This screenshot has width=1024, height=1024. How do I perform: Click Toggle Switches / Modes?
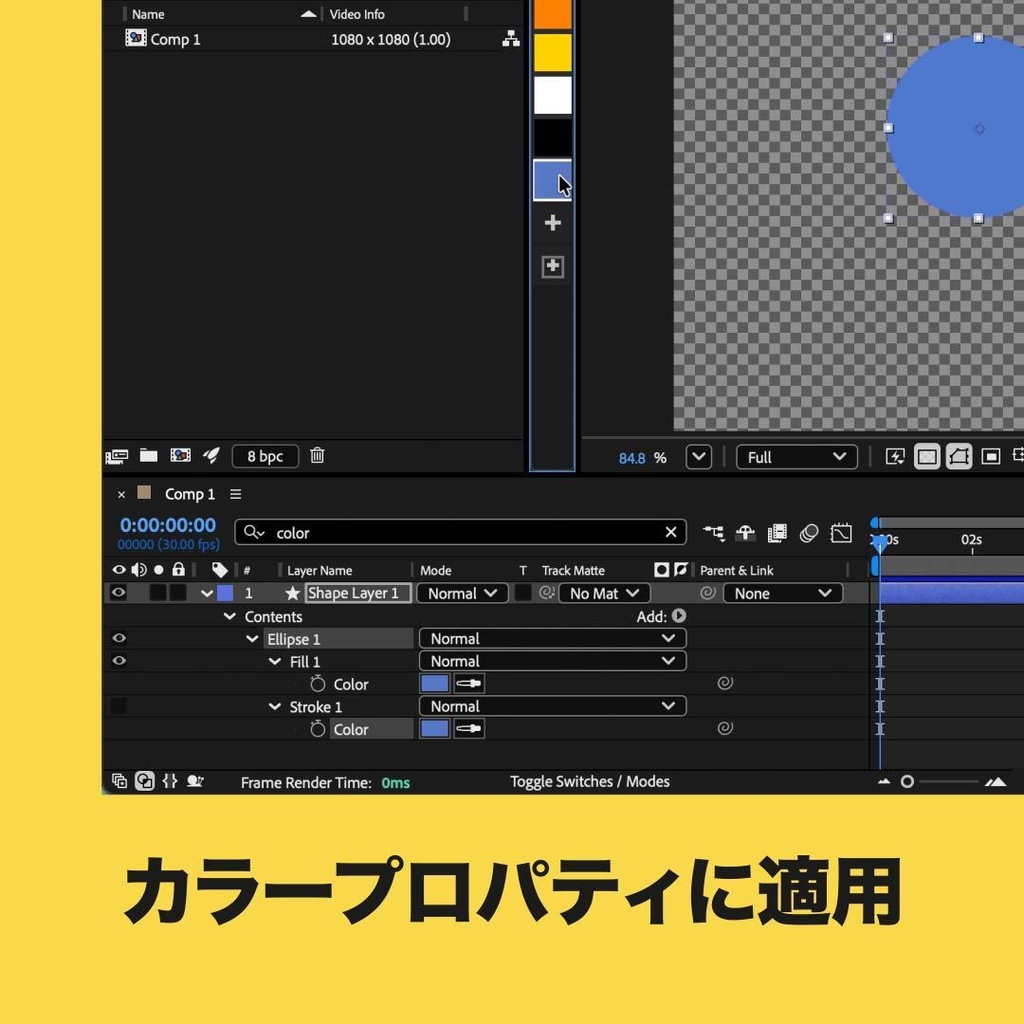[x=589, y=781]
